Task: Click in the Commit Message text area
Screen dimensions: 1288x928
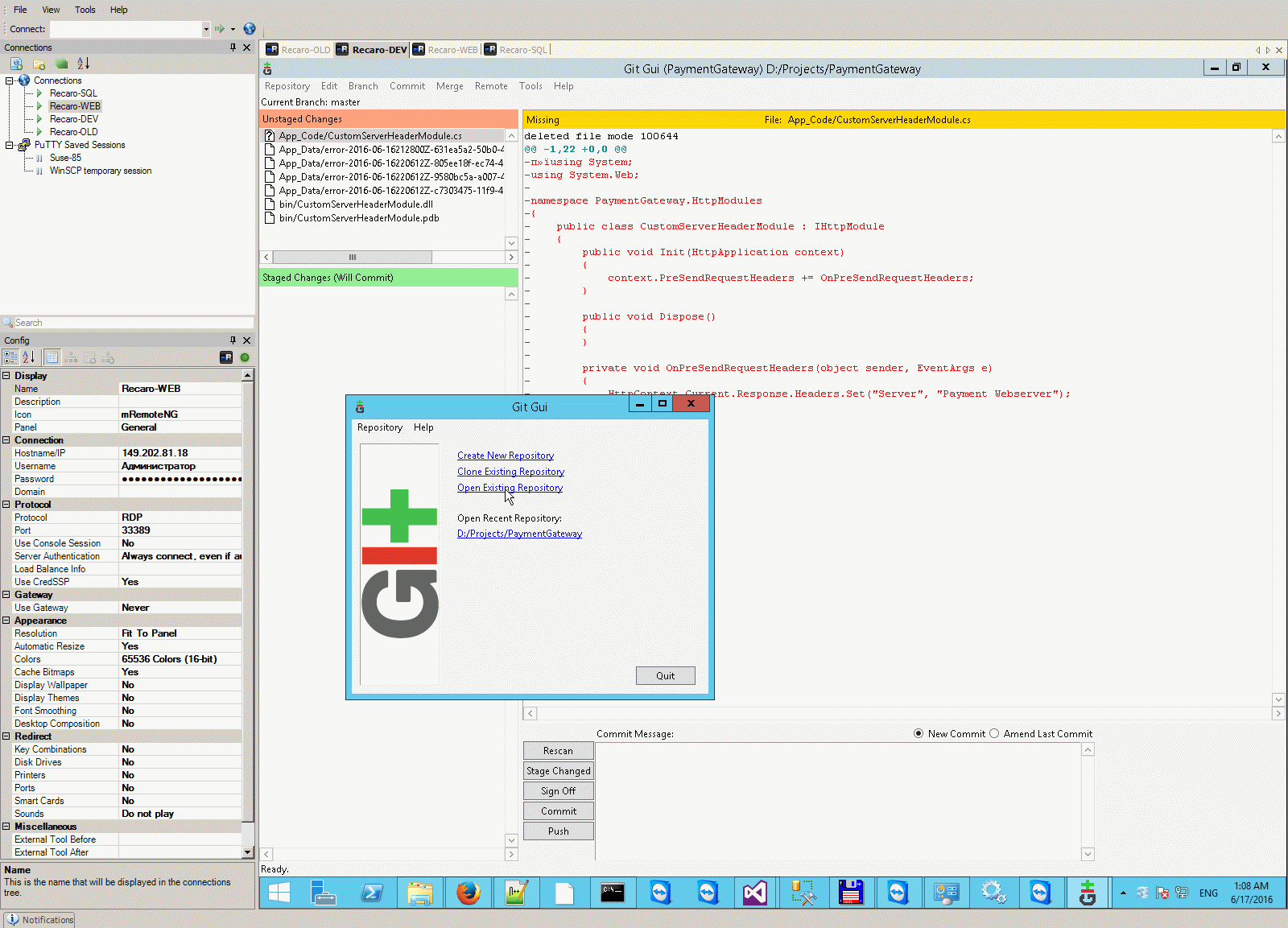Action: (838, 802)
